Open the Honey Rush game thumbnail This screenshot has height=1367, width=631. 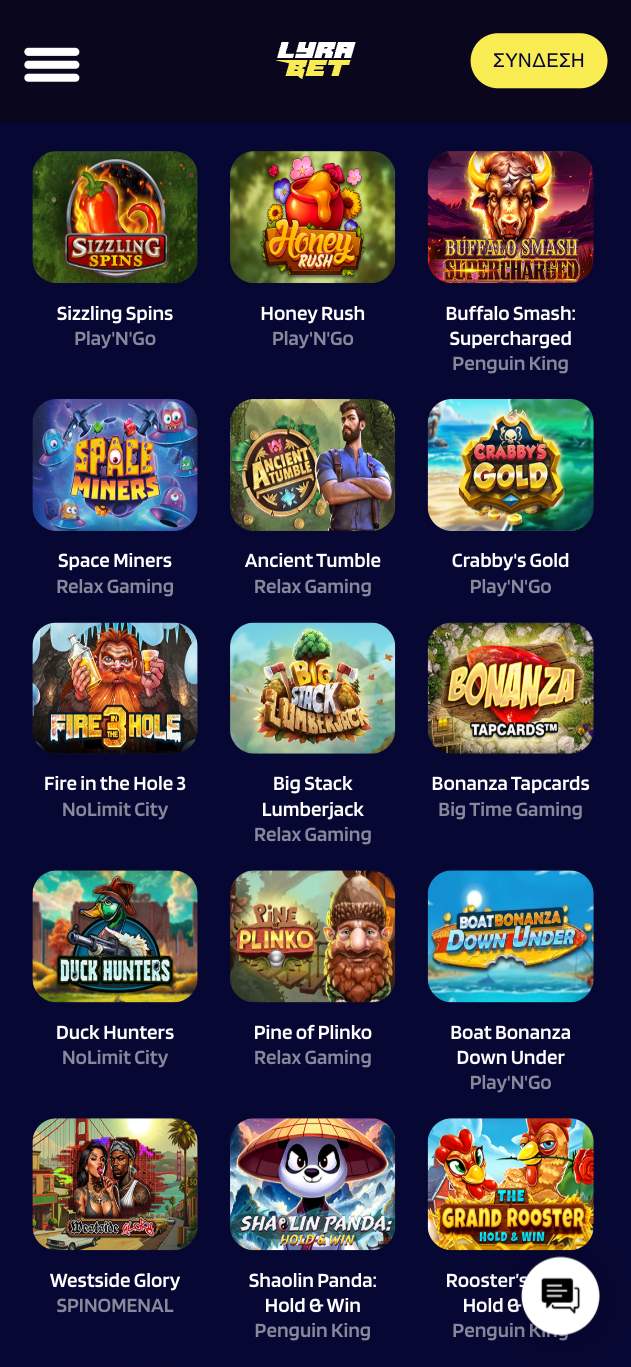coord(313,217)
